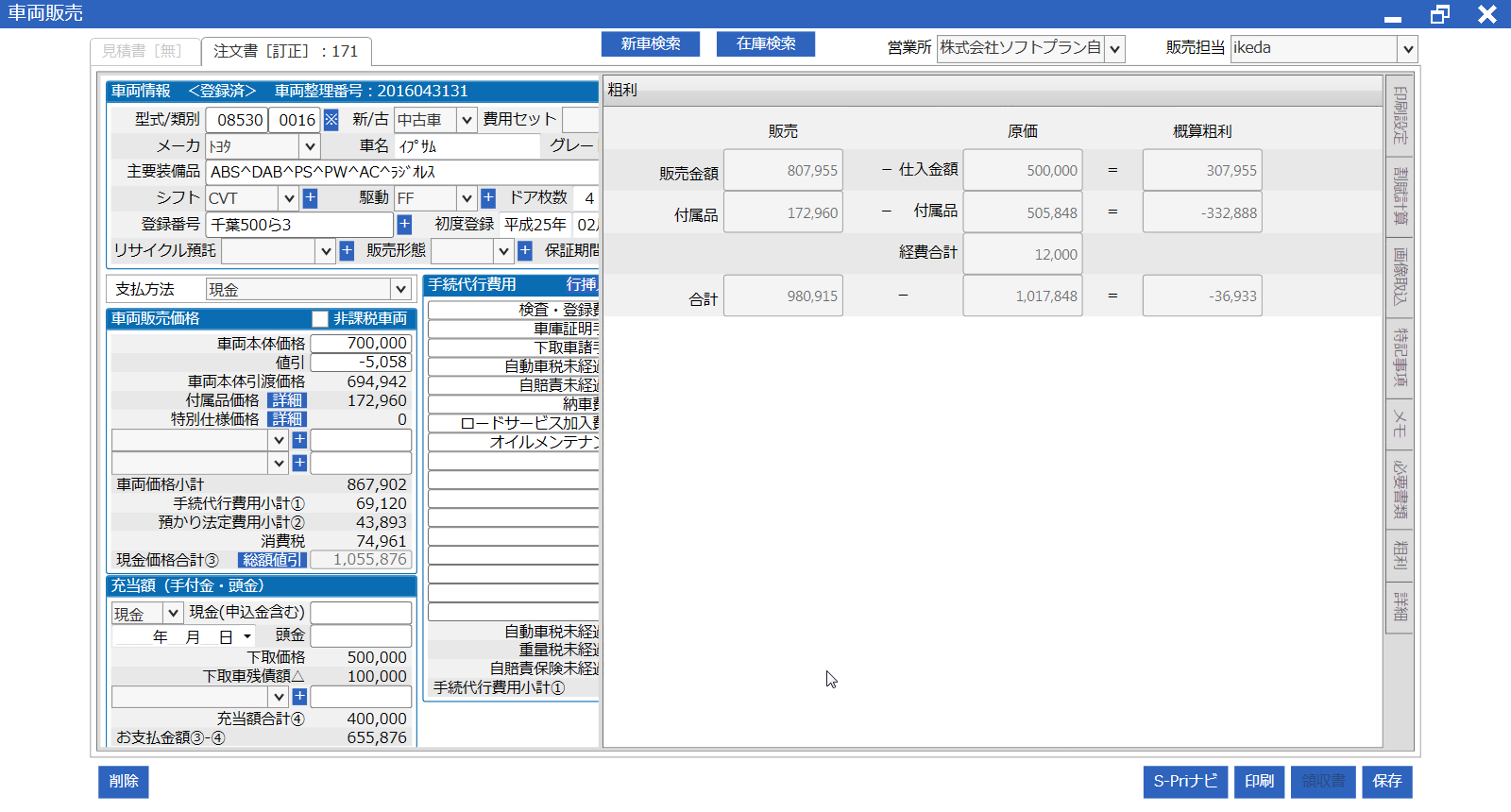The height and width of the screenshot is (812, 1511).
Task: Click the 総額値引 button
Action: [x=272, y=560]
